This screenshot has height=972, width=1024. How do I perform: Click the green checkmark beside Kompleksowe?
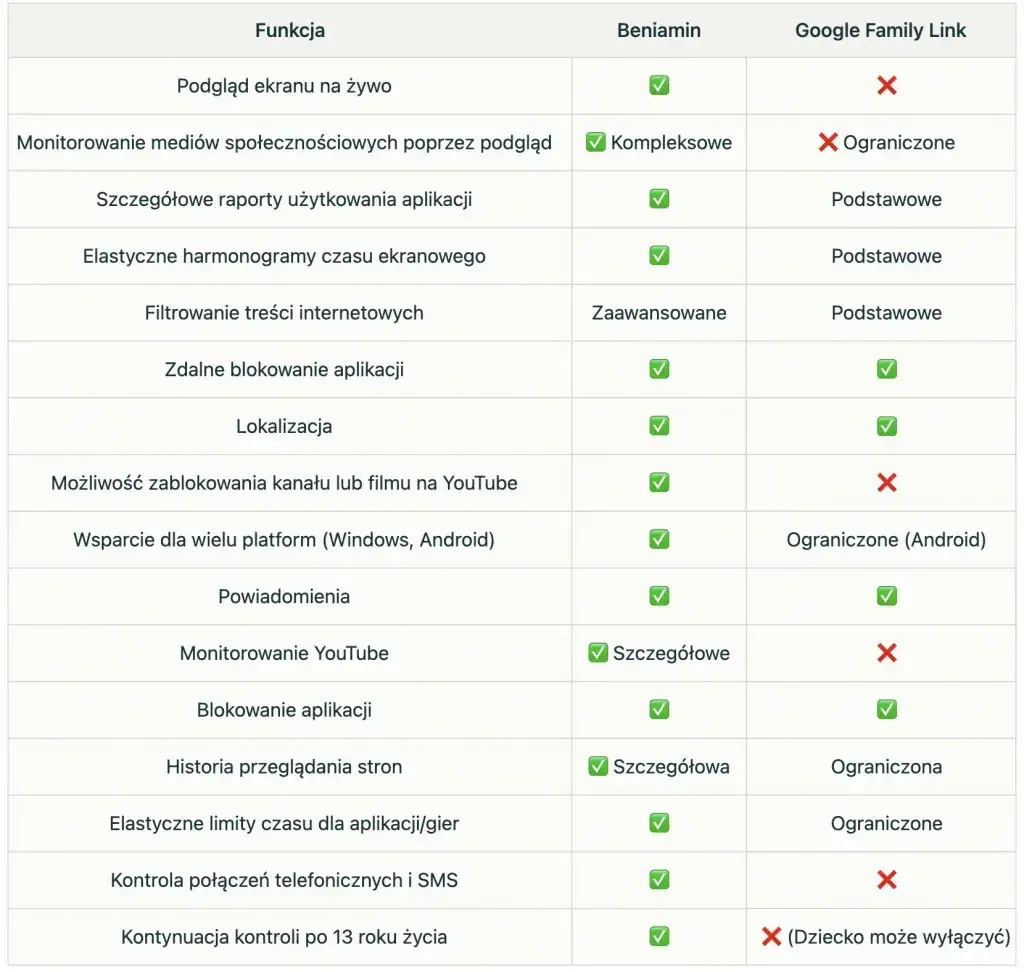[x=596, y=143]
